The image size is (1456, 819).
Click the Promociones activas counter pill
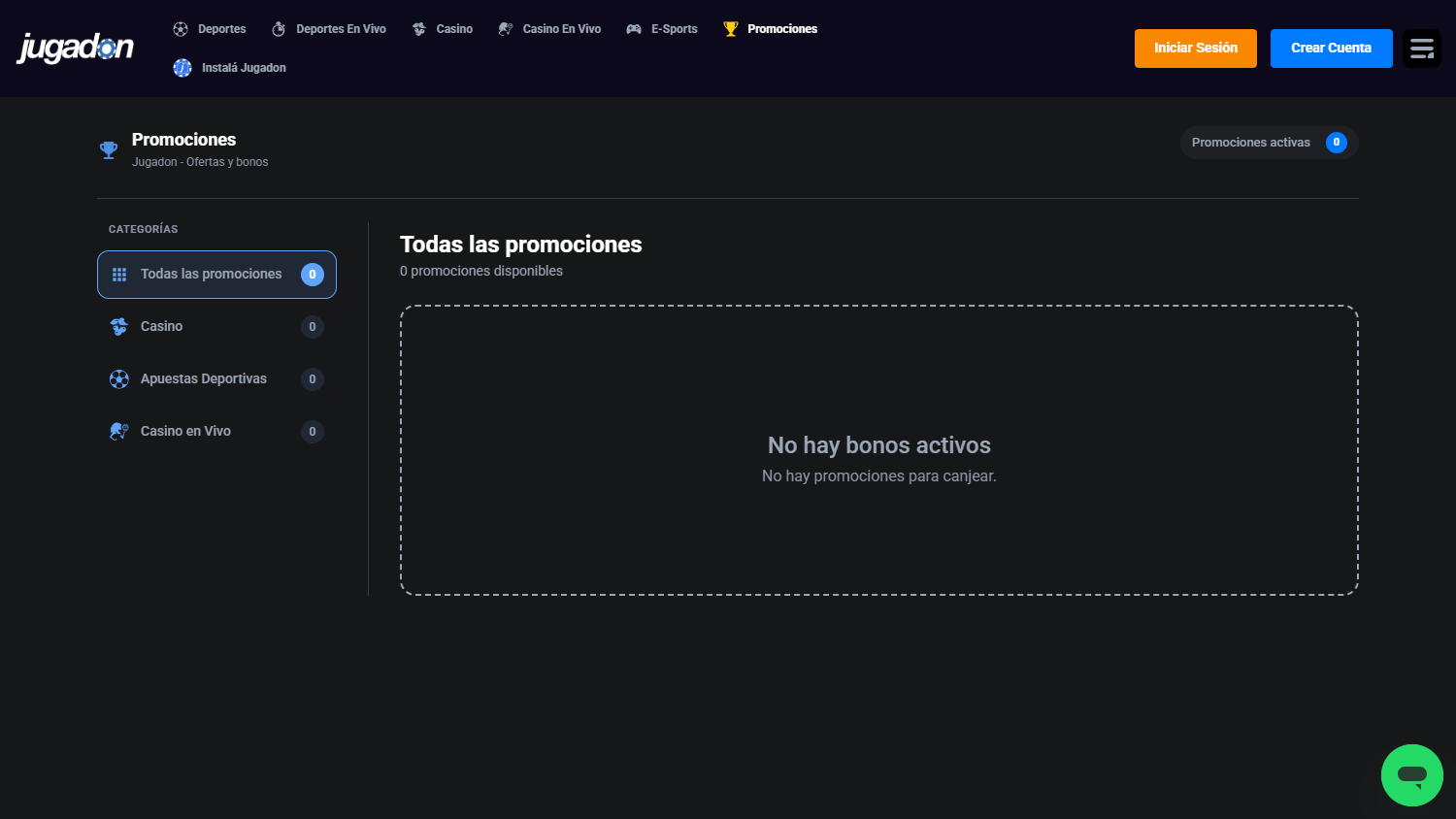1269,143
